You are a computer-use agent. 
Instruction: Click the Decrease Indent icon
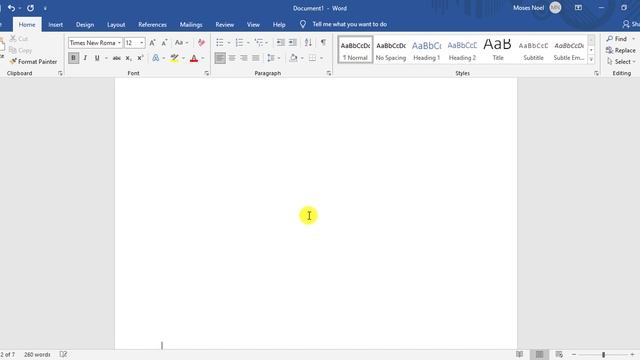280,42
